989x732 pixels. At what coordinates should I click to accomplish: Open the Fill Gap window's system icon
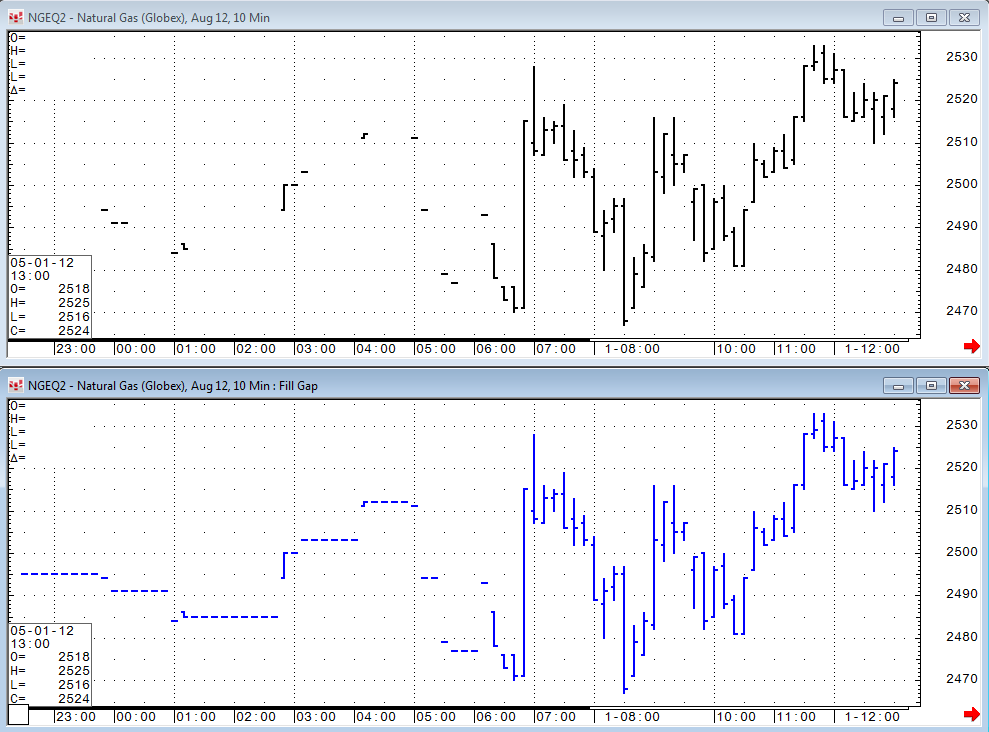coord(16,385)
